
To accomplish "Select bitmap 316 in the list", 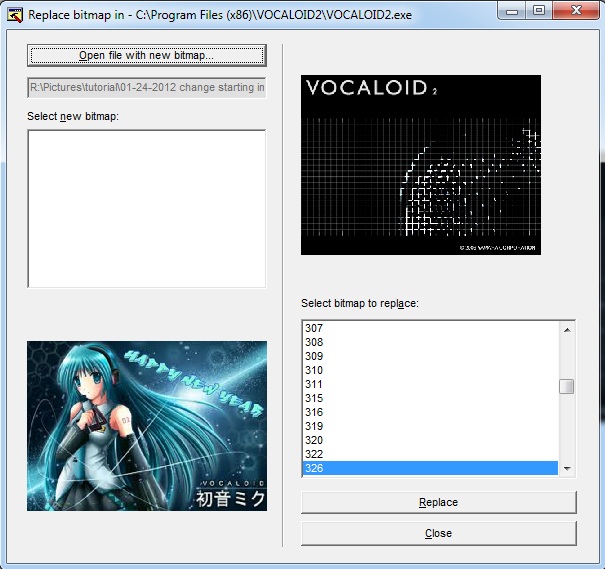I will click(x=430, y=412).
